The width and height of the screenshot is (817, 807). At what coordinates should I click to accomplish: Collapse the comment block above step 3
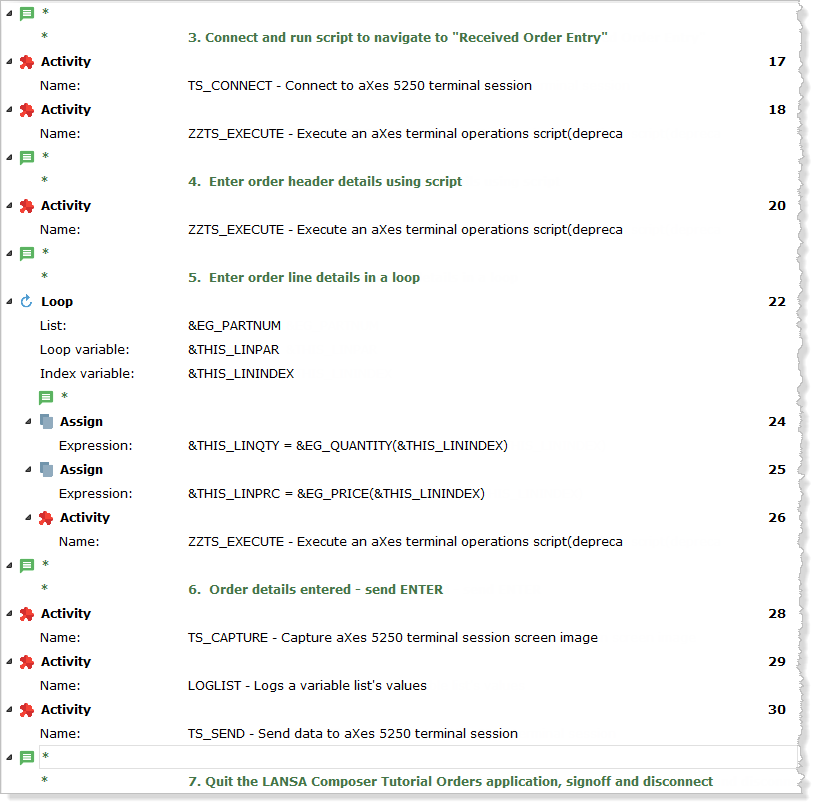[x=9, y=14]
